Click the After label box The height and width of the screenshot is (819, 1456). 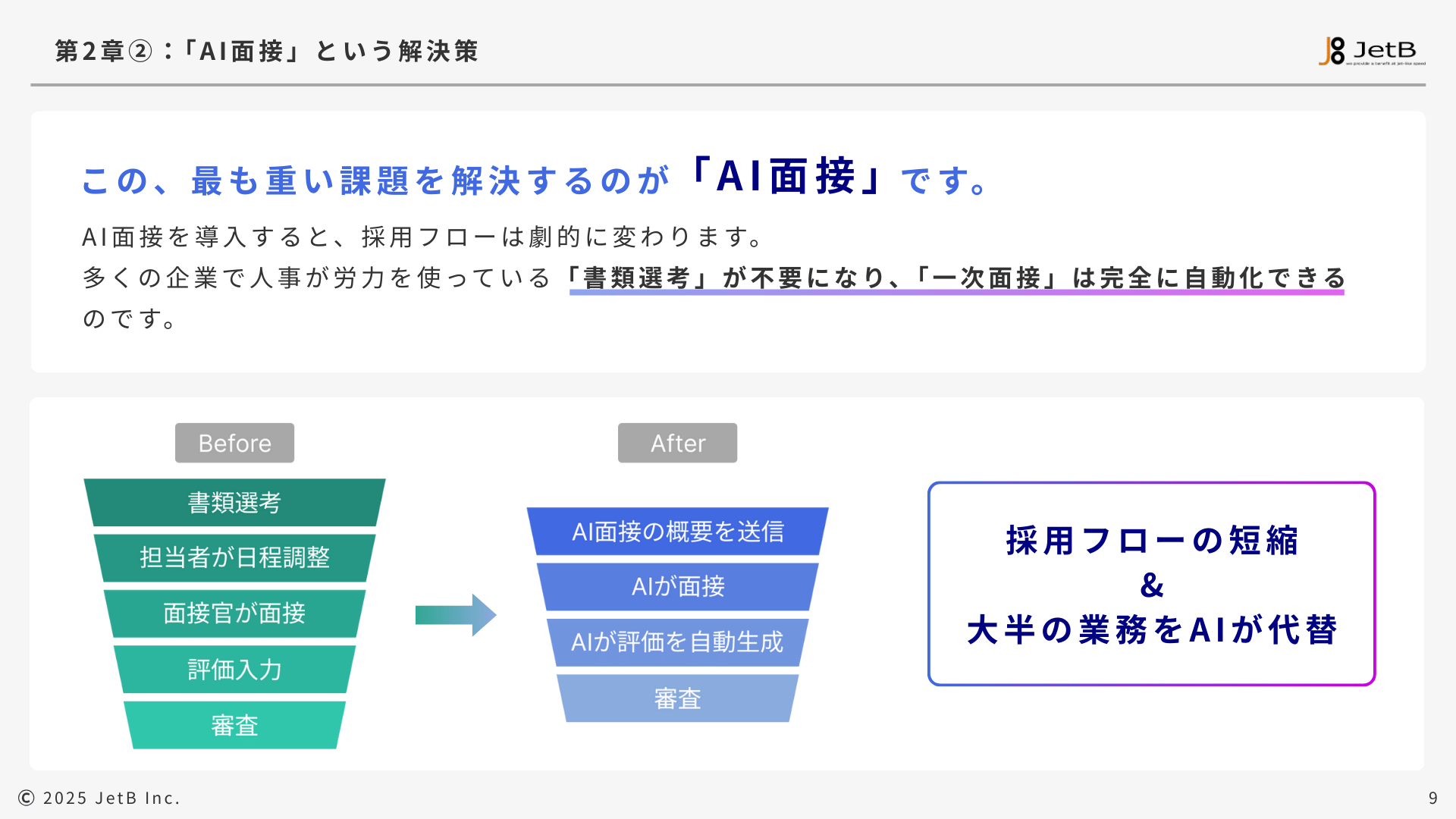click(x=677, y=443)
